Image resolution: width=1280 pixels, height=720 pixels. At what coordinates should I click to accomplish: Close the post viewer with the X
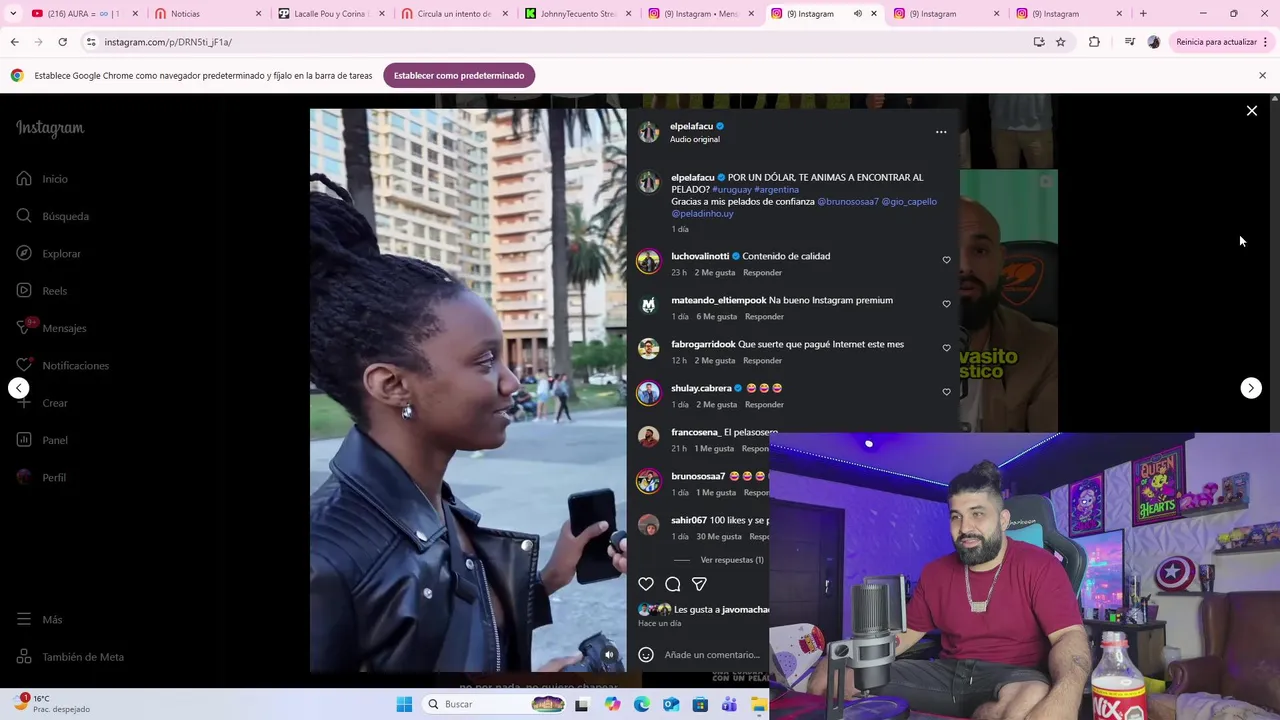(1251, 111)
